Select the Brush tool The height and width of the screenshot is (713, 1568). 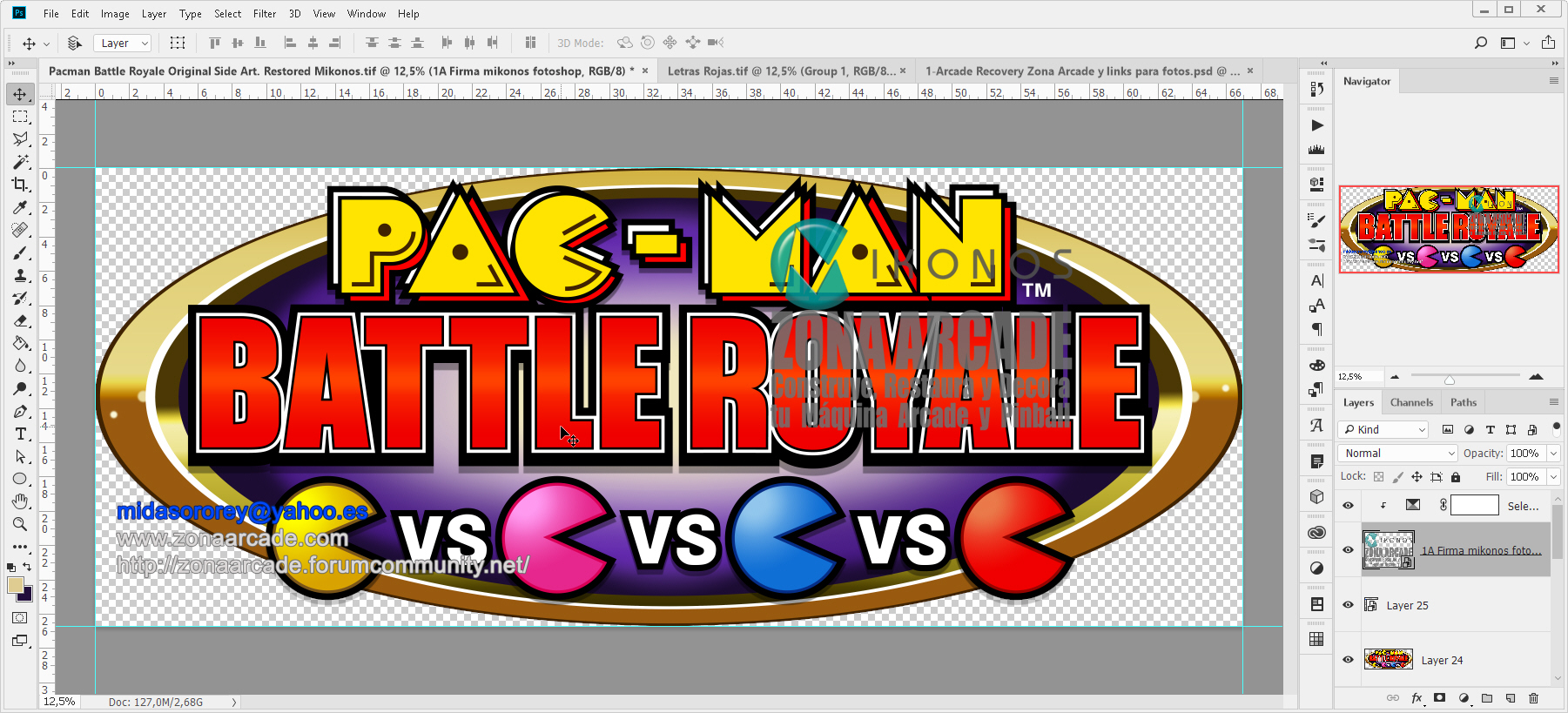[x=20, y=252]
